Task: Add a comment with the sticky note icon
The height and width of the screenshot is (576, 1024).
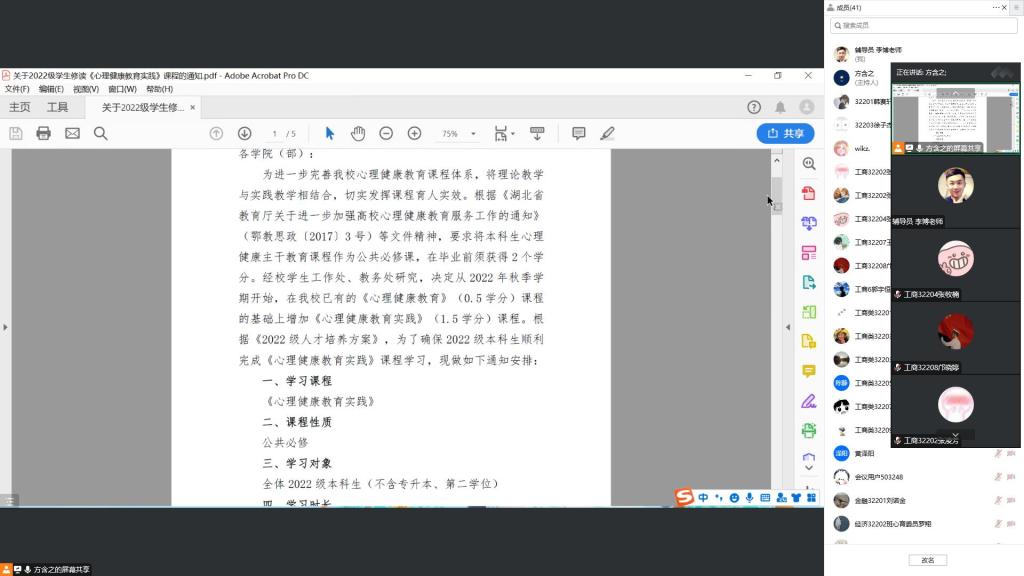Action: (578, 133)
